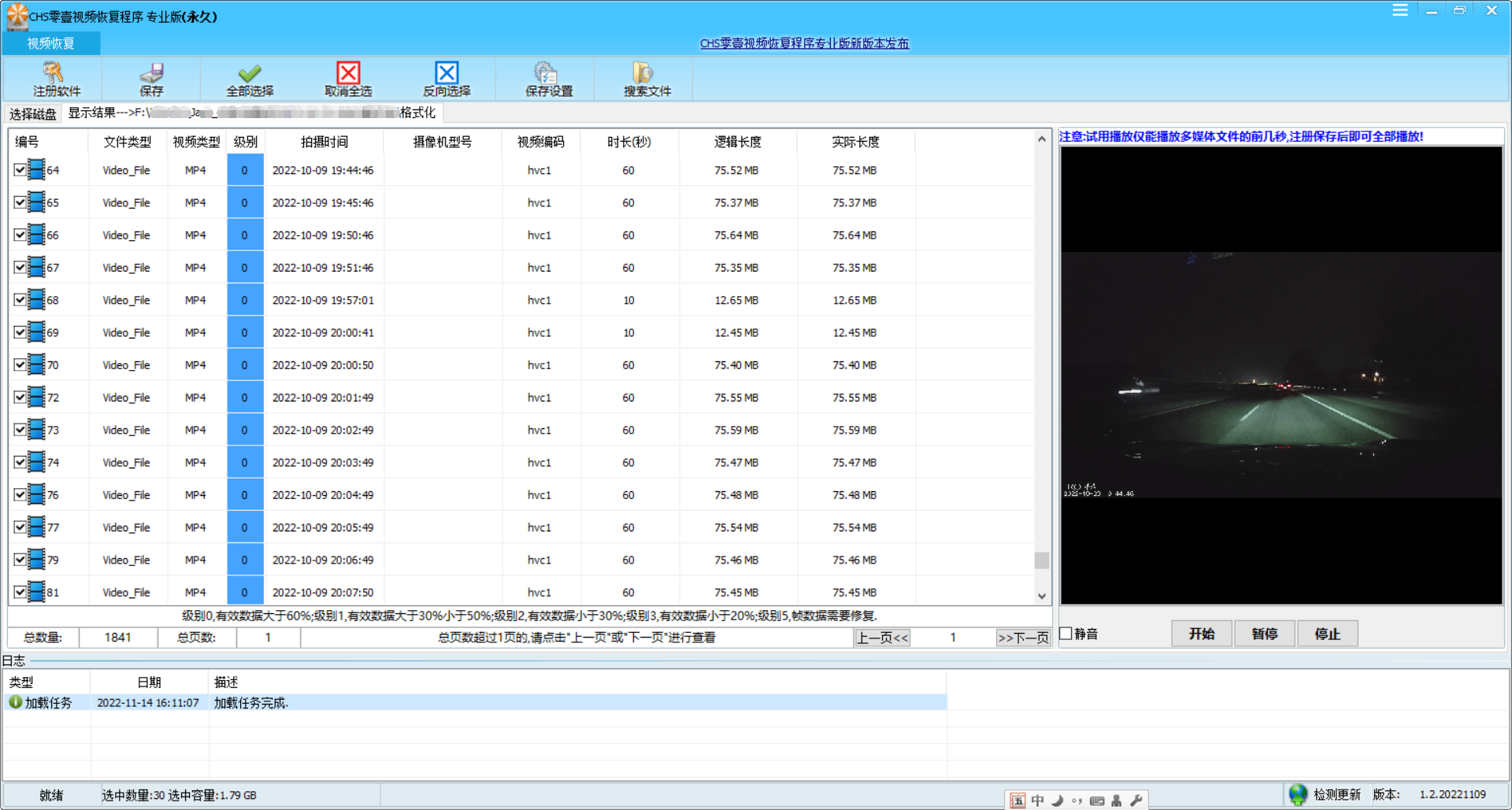1512x810 pixels.
Task: Click the file list scrollbar down arrow
Action: 1042,596
